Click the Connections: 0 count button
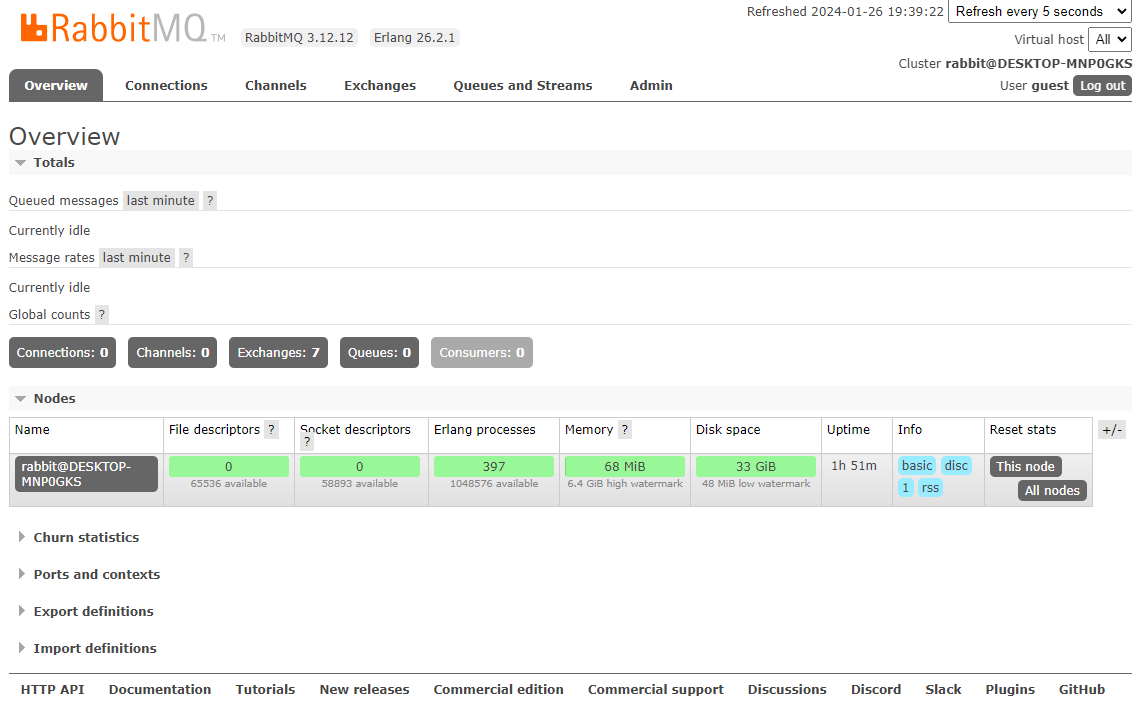Screen dimensions: 1147x722 pyautogui.click(x=62, y=353)
